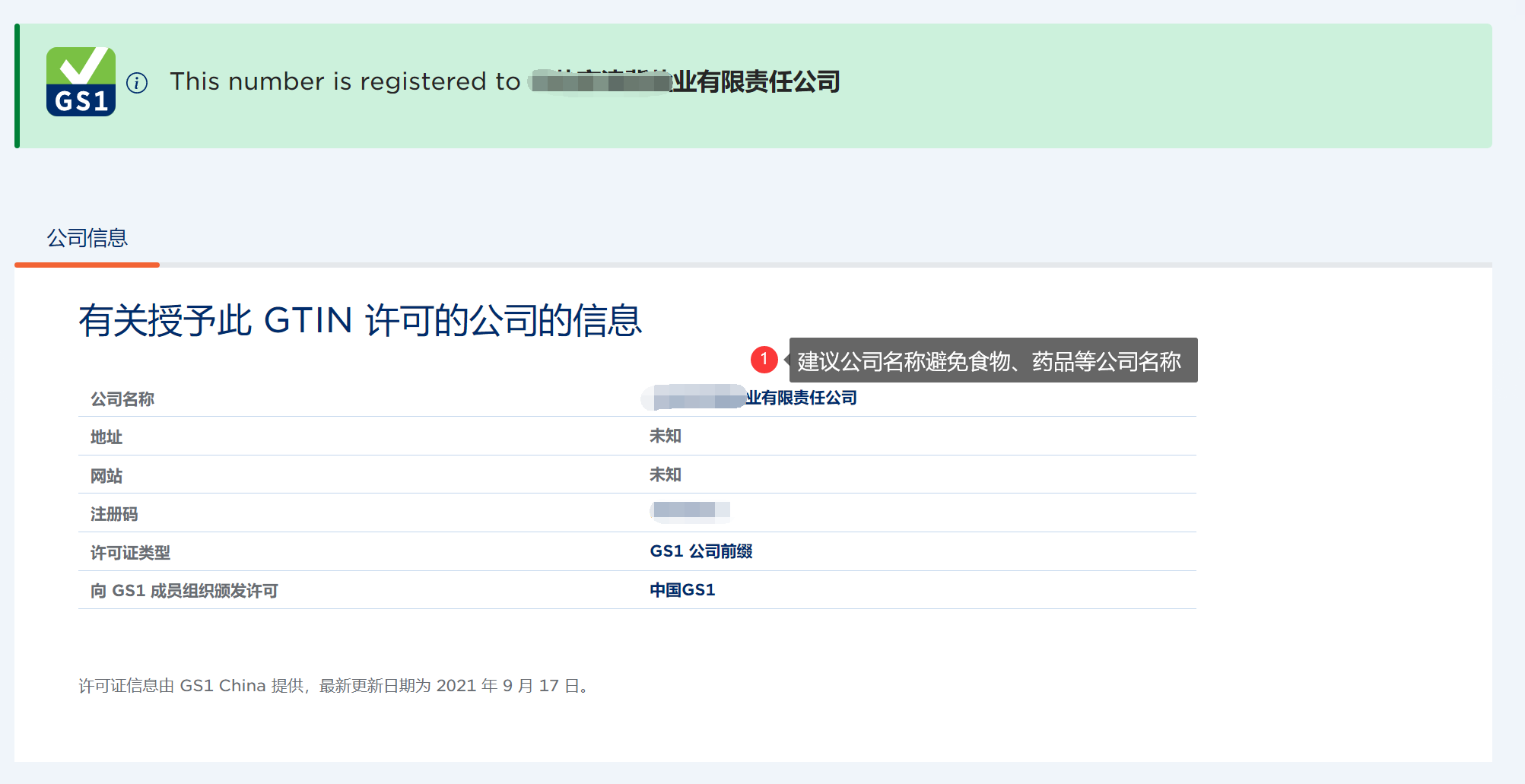Click the company name in green banner

[685, 81]
